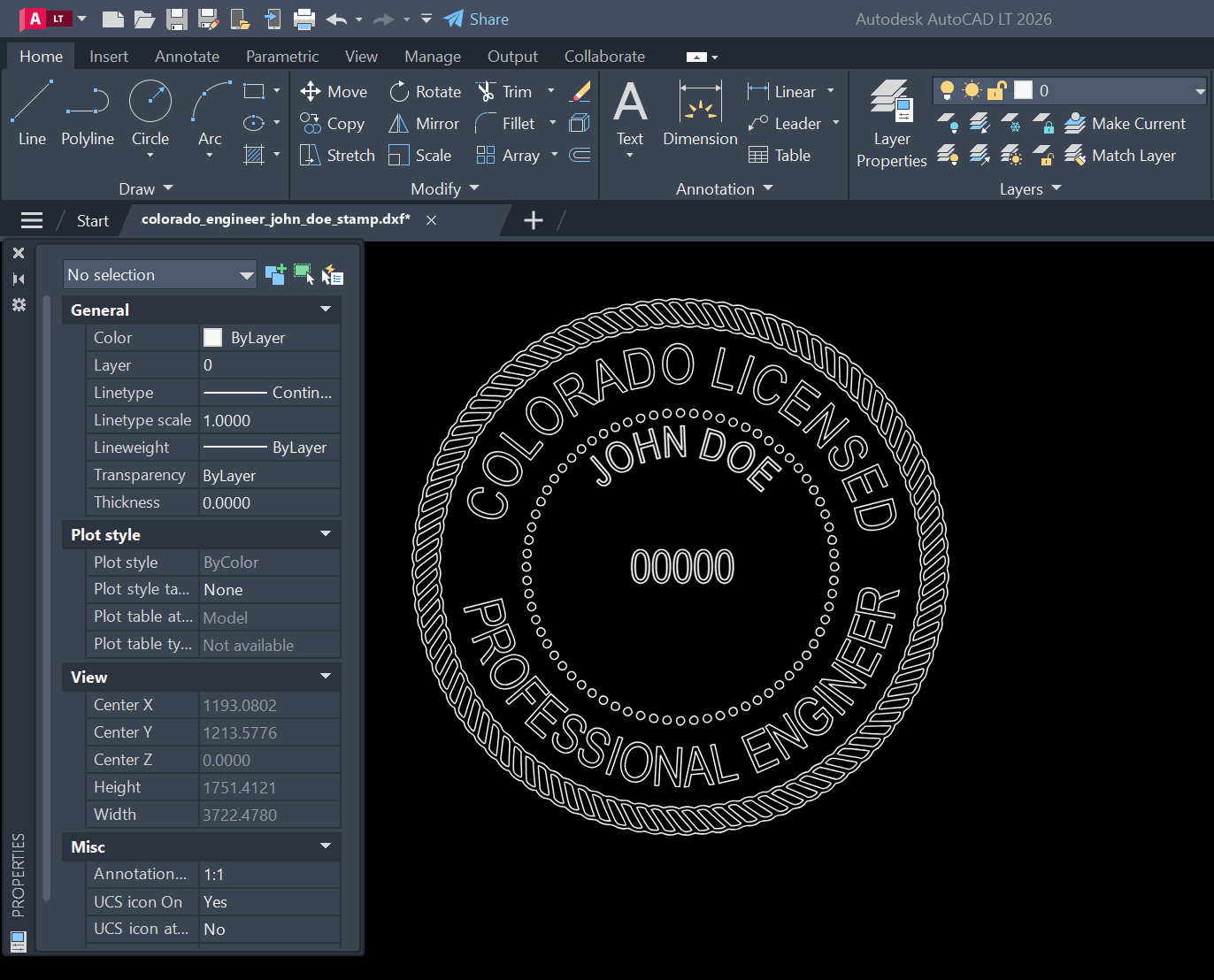Choose the Scale tool
1214x980 pixels.
point(421,156)
